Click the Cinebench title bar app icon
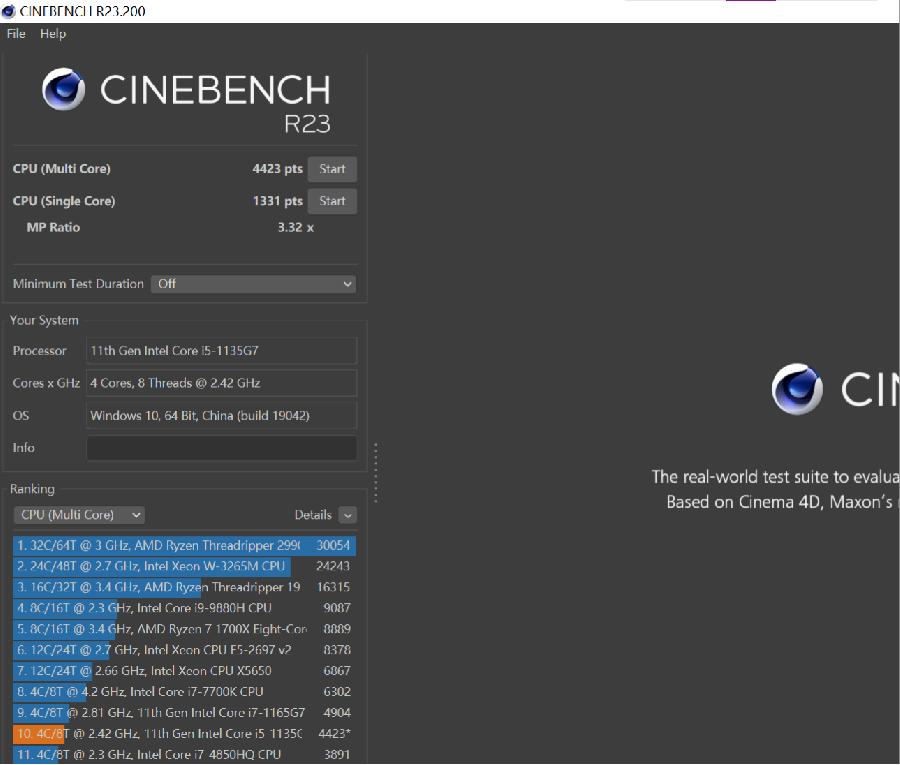 (x=8, y=11)
